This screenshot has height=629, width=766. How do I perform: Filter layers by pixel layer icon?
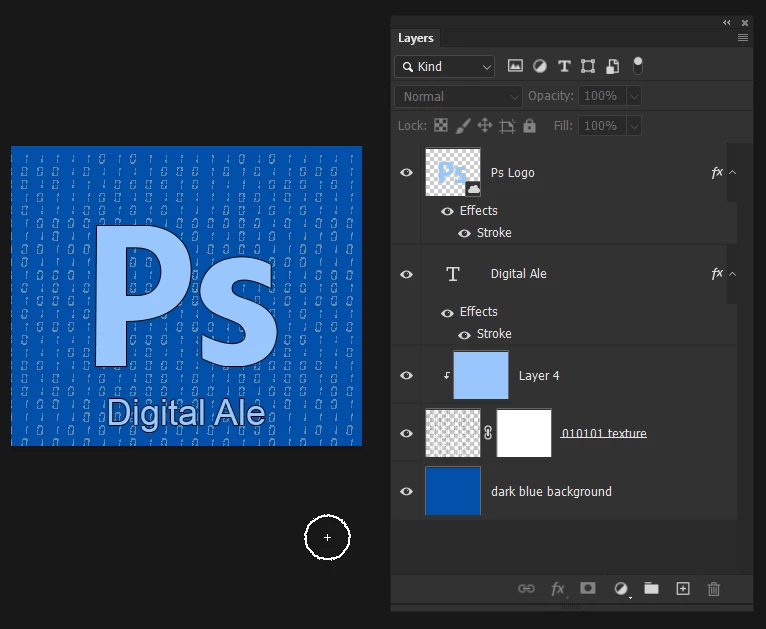(x=515, y=66)
